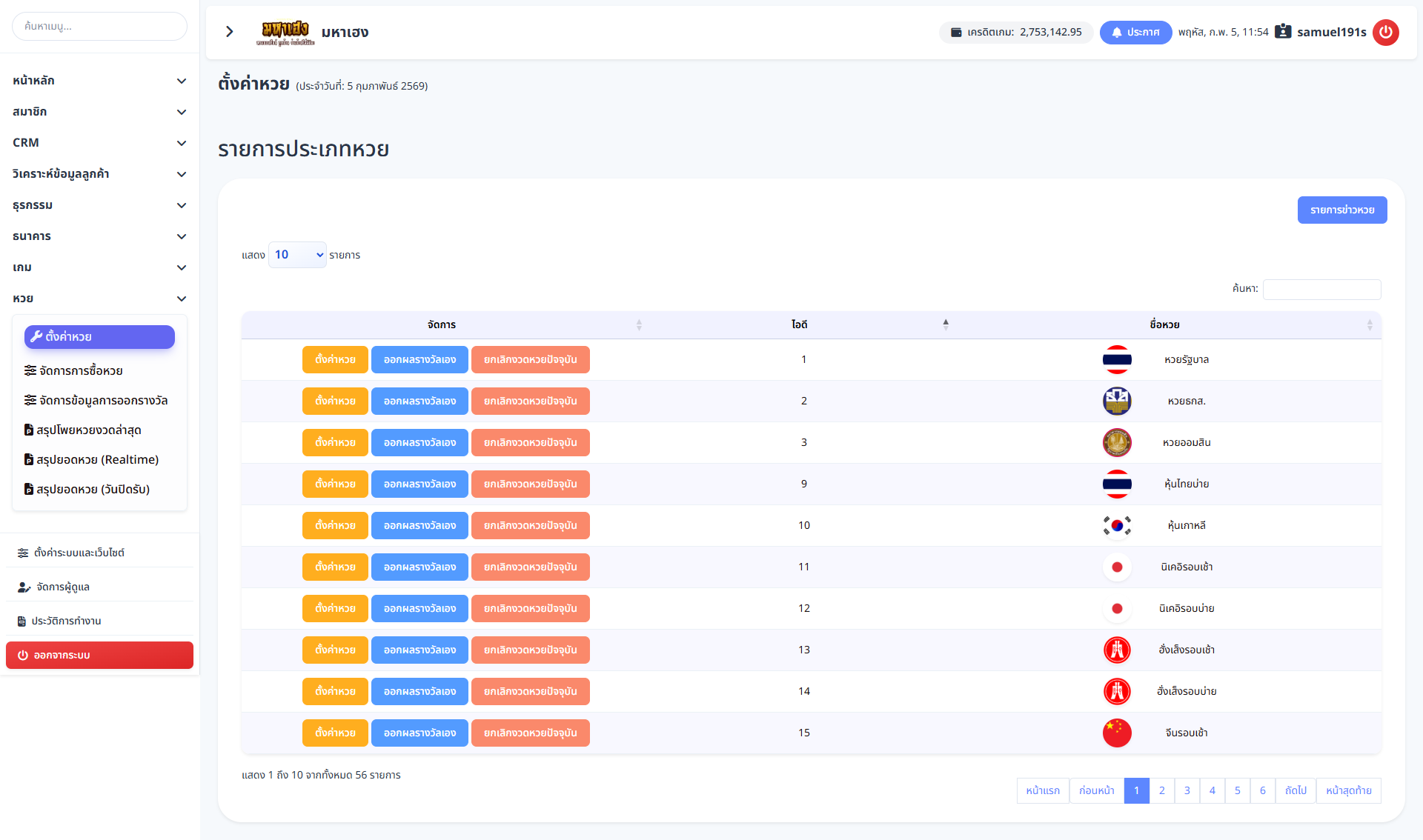Viewport: 1423px width, 840px height.
Task: Click the table ค้นหา search field
Action: click(x=1321, y=289)
